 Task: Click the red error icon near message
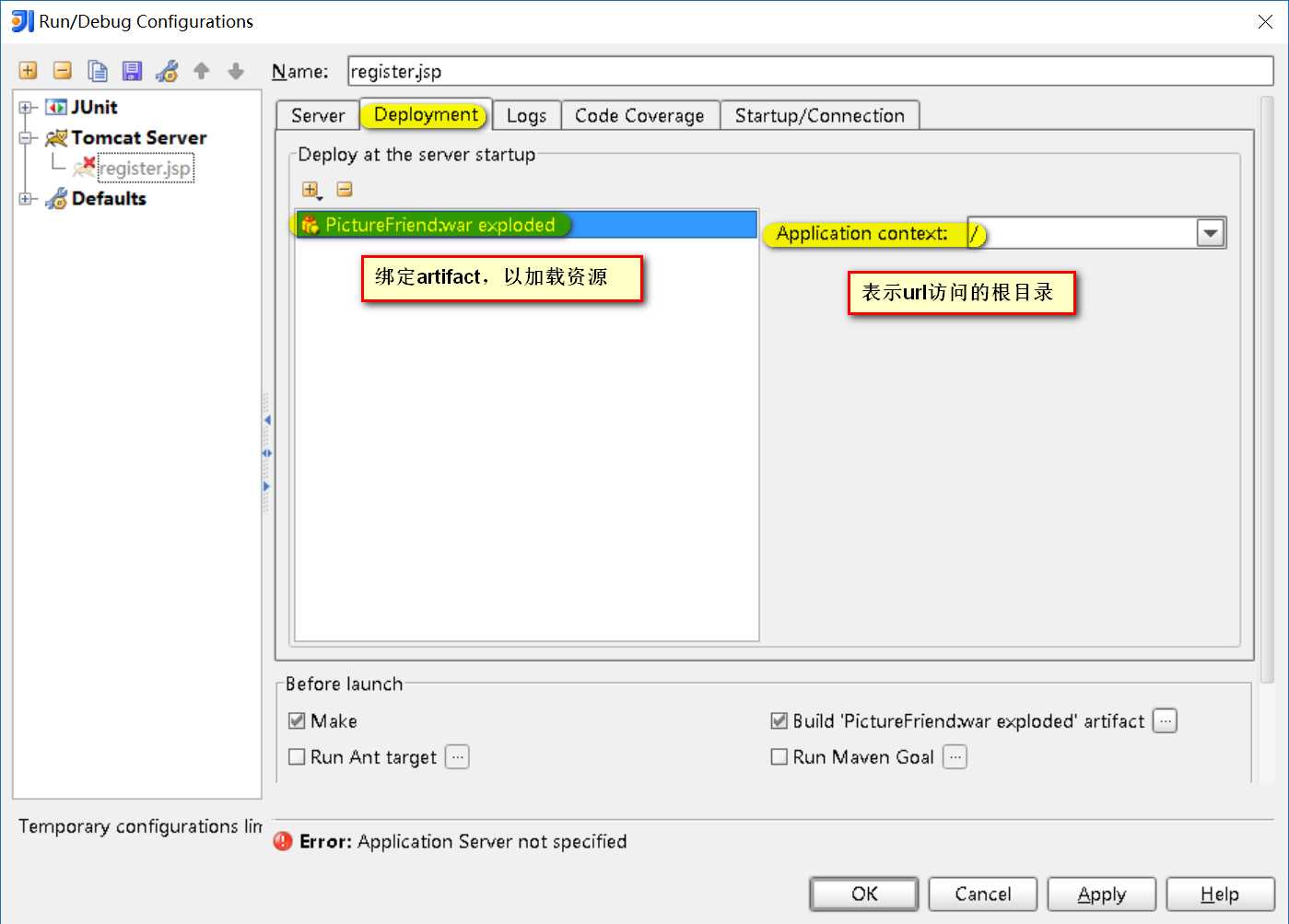[x=283, y=841]
